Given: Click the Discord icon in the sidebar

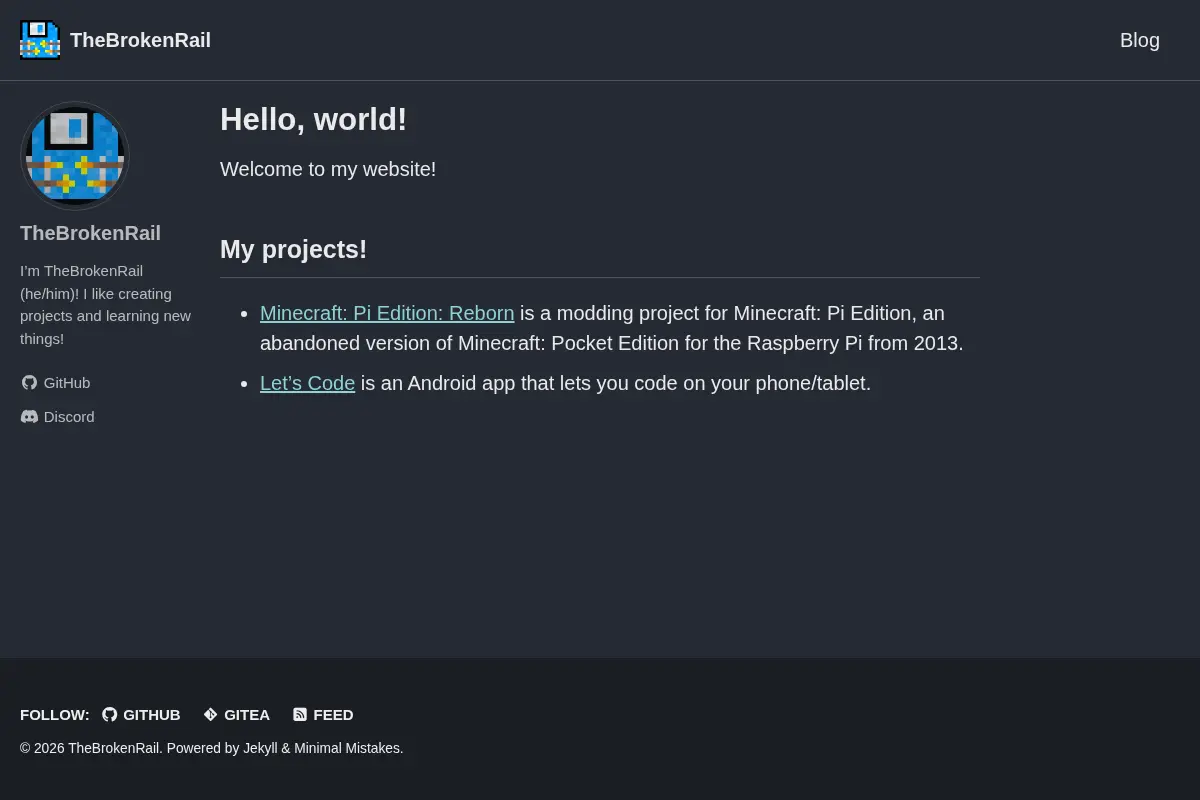Looking at the screenshot, I should (30, 417).
